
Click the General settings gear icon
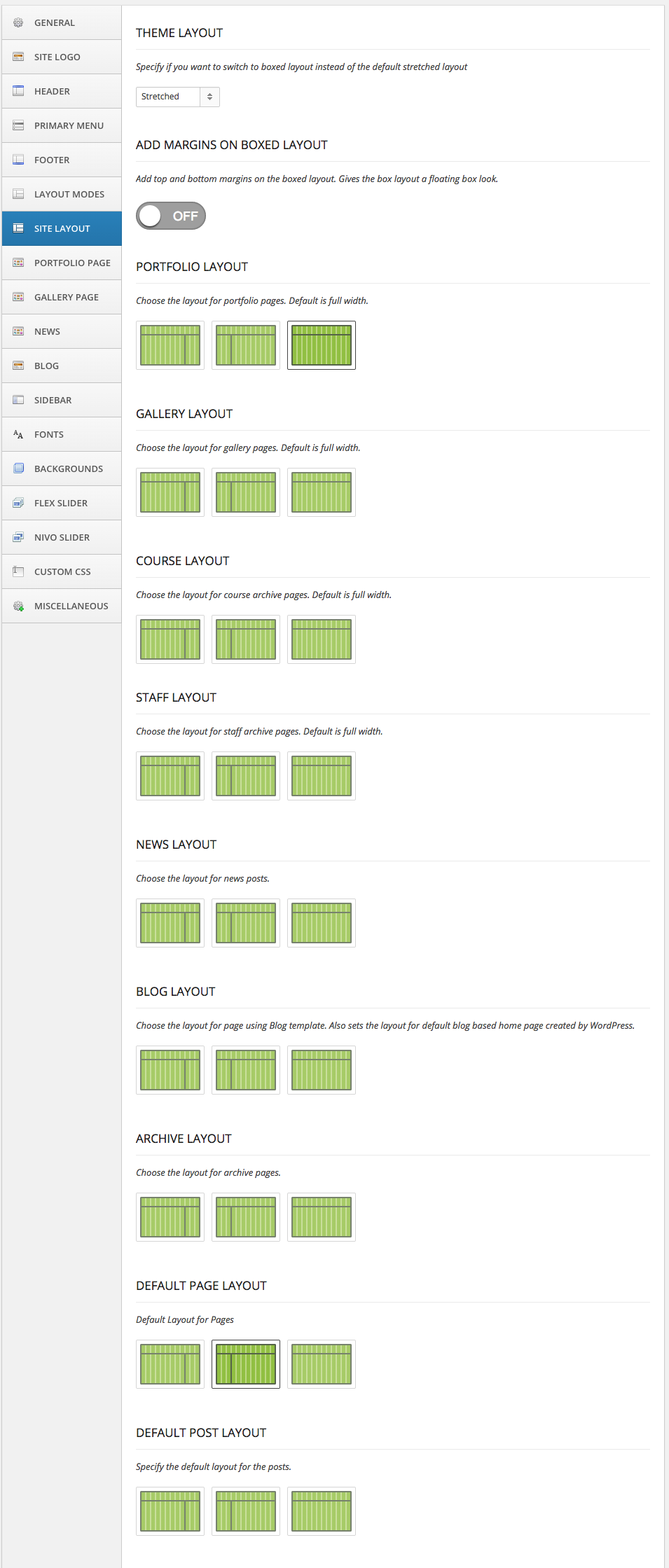coord(18,22)
